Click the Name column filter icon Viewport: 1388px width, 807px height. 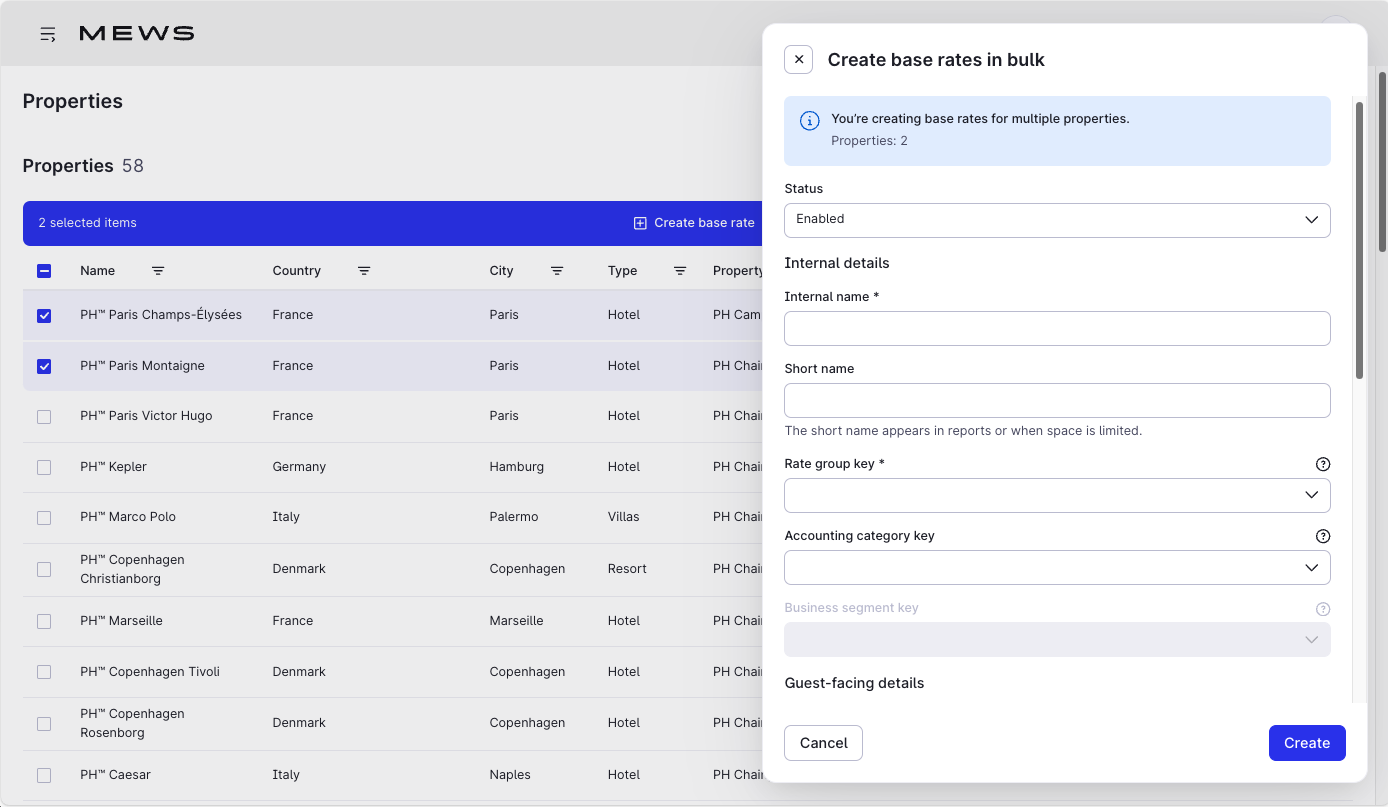click(158, 271)
